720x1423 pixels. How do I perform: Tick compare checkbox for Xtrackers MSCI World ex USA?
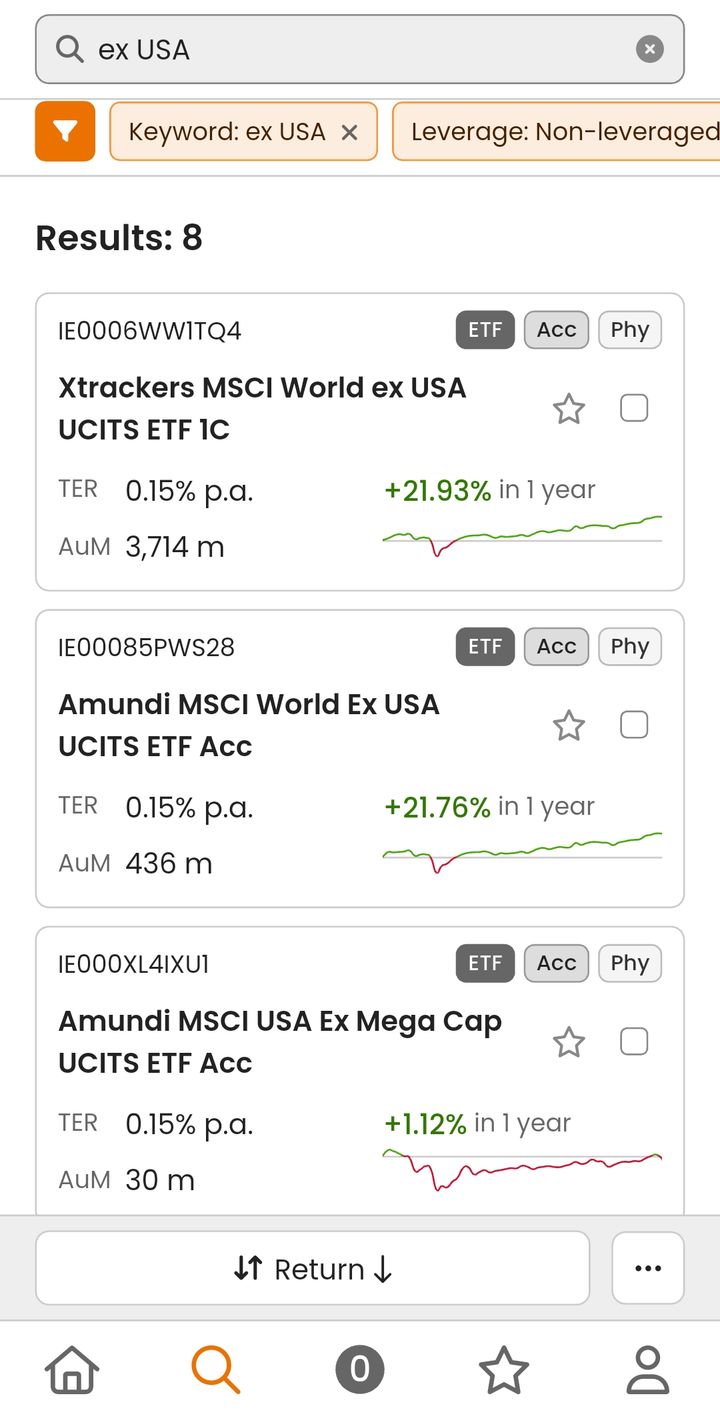point(634,408)
